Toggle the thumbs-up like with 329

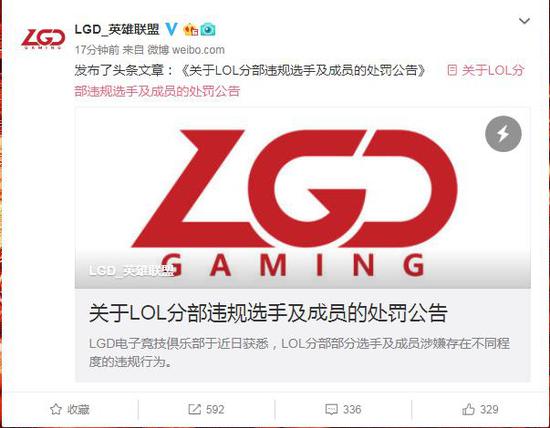tap(480, 409)
